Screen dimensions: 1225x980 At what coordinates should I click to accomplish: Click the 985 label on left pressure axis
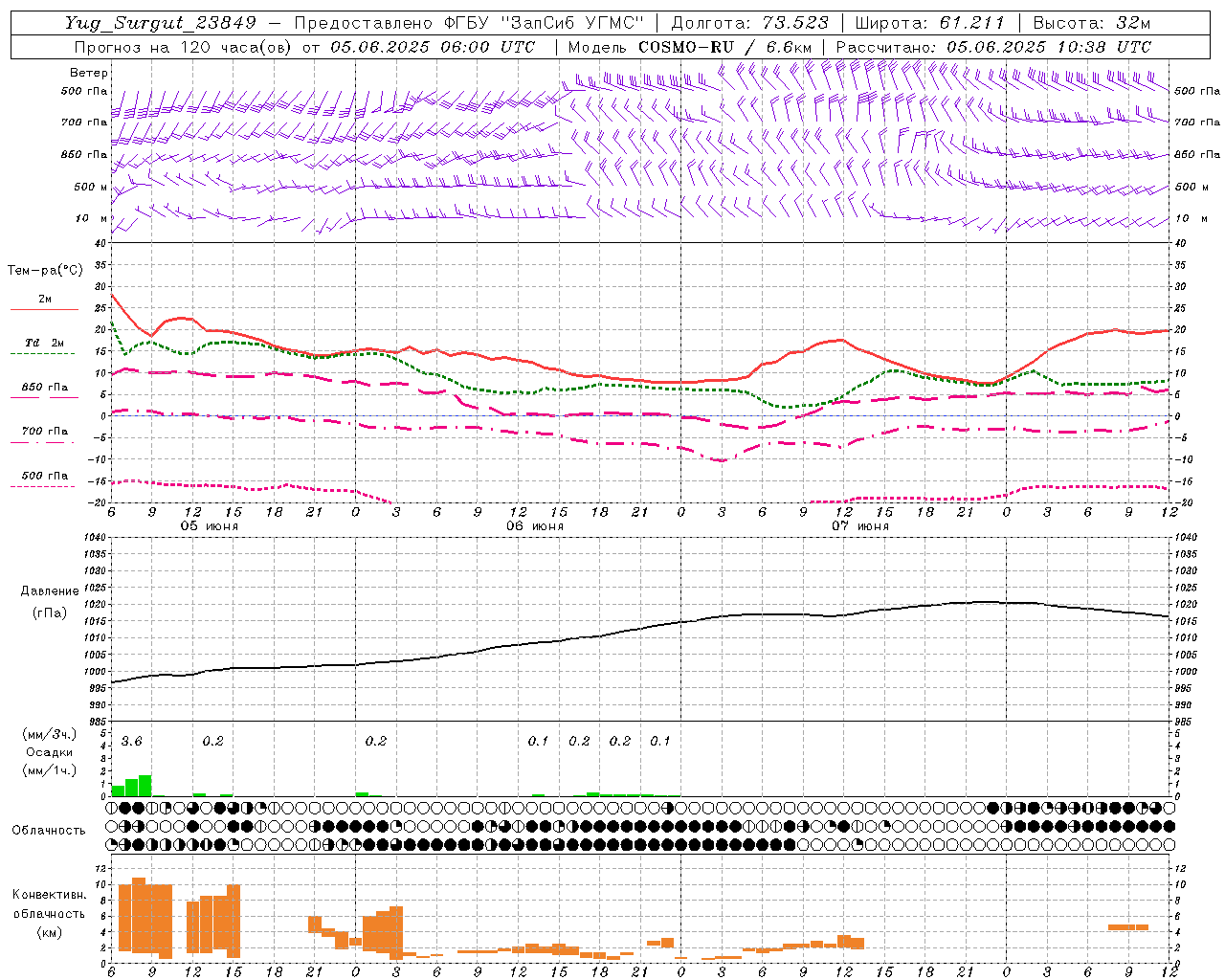pos(96,722)
